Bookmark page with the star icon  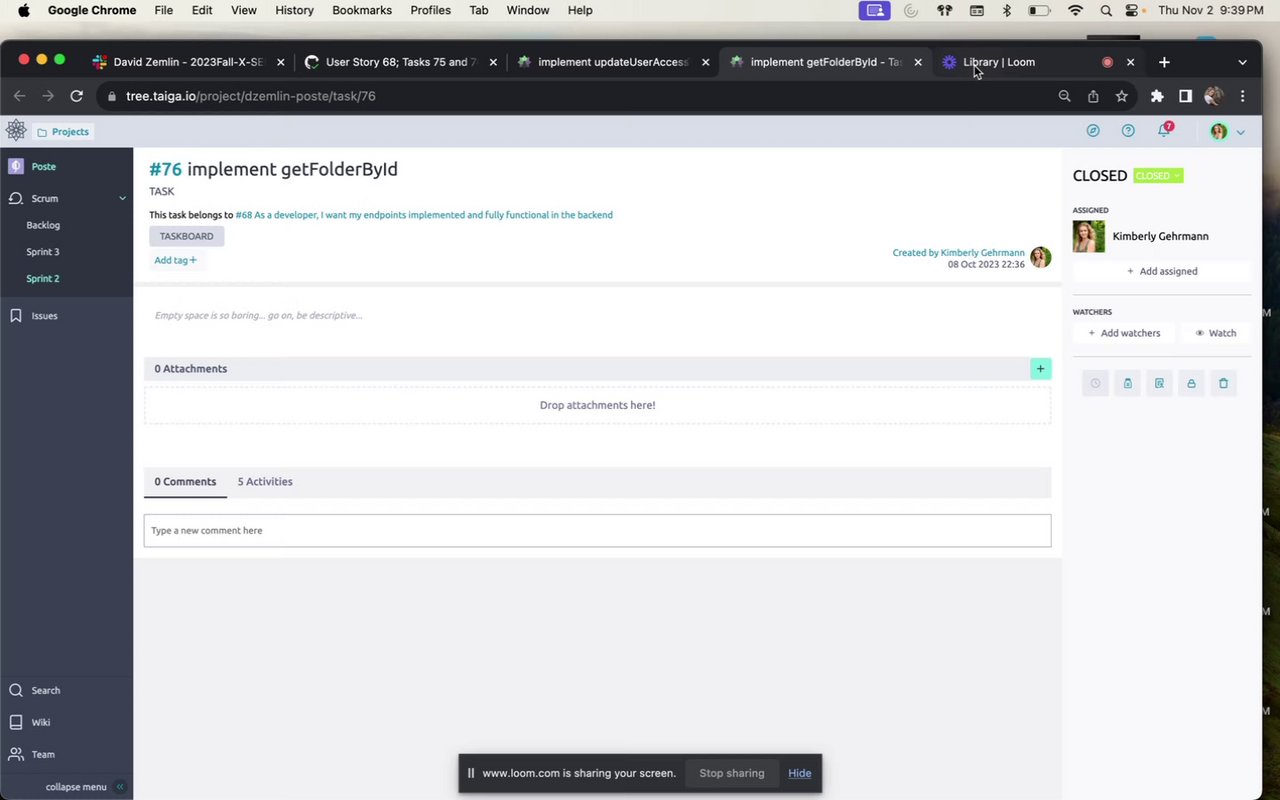(1121, 96)
